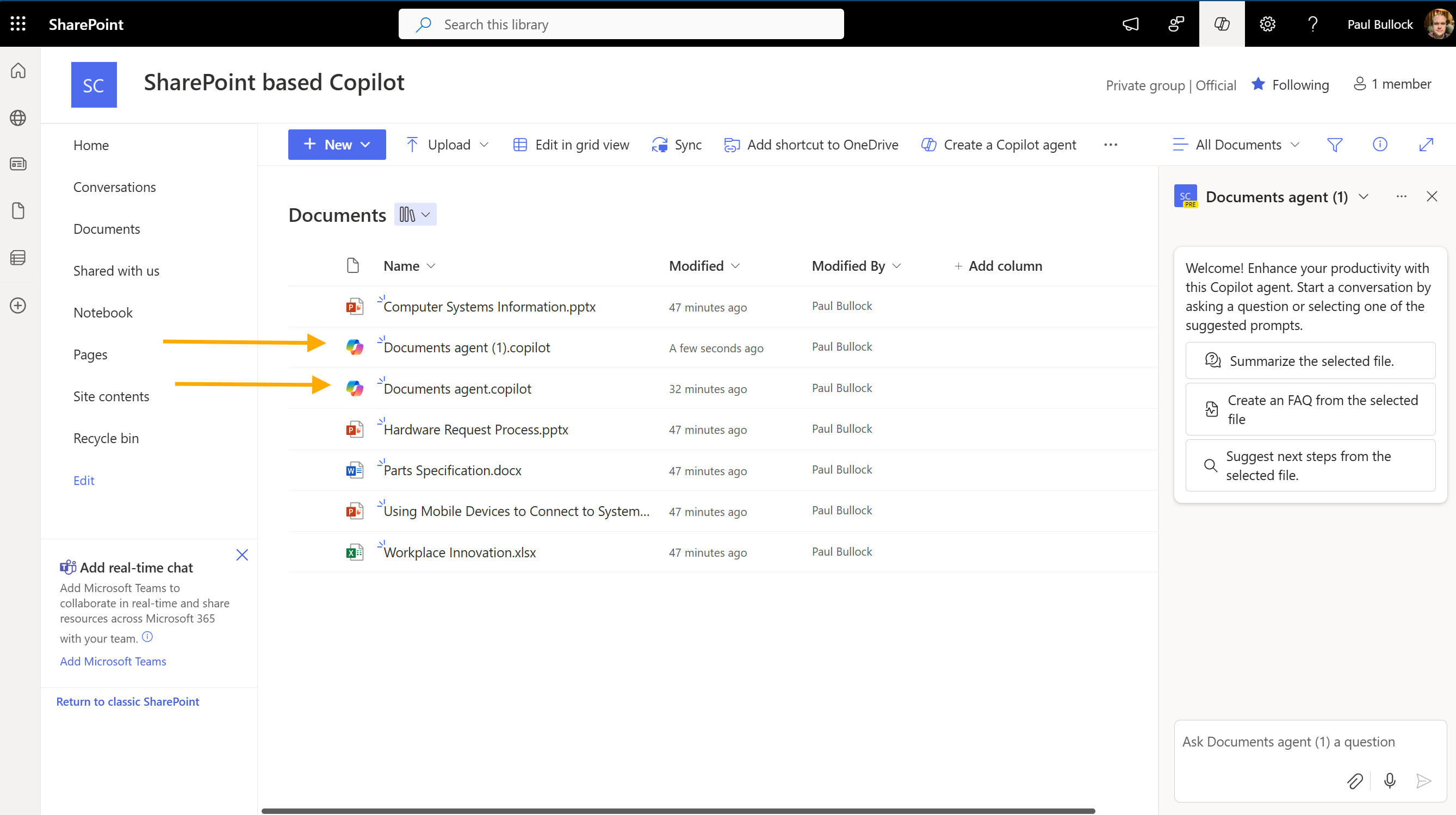
Task: Open the Name column sort dropdown
Action: [432, 265]
